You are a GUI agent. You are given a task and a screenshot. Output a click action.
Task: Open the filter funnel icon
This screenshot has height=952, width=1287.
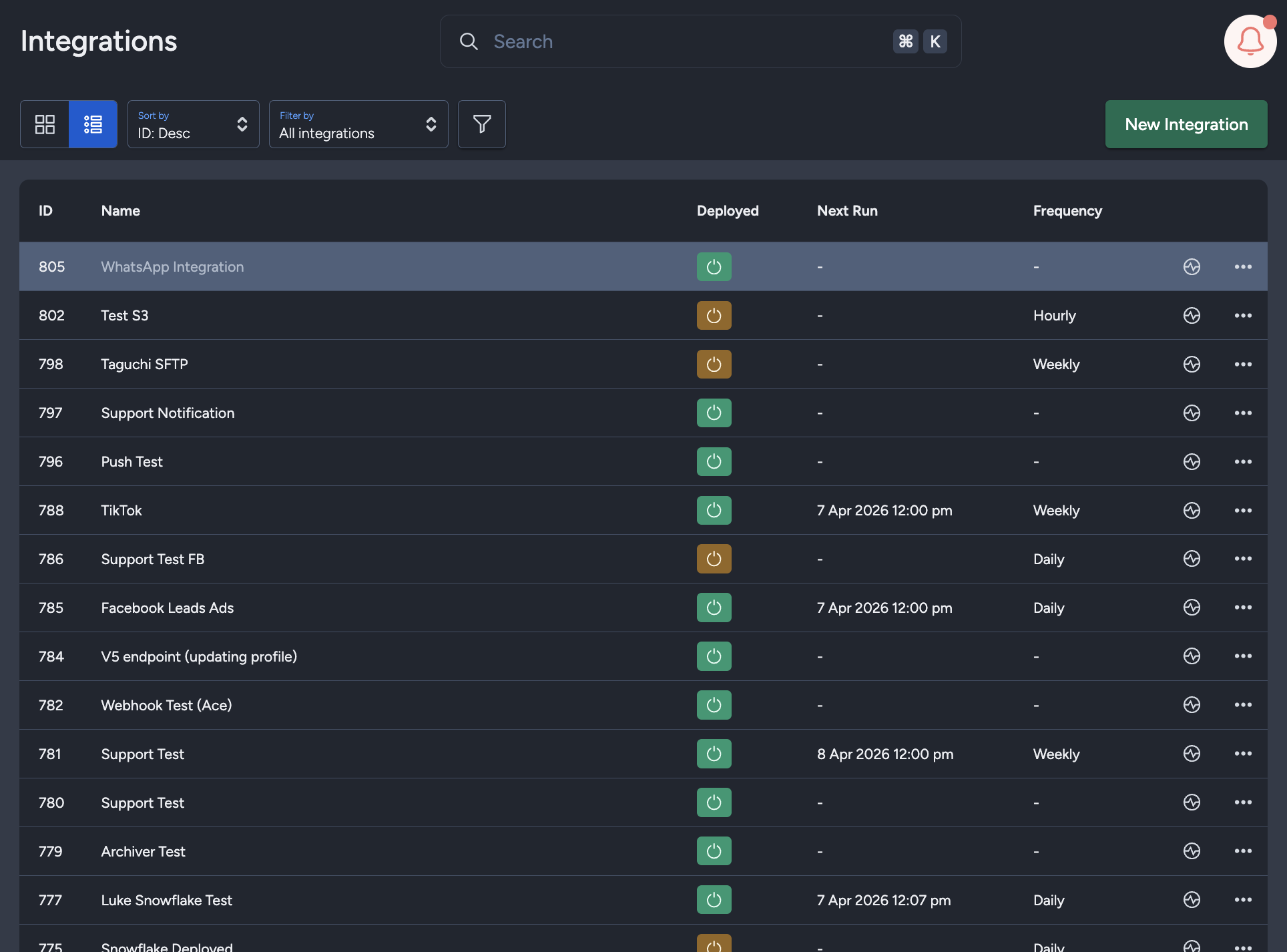pyautogui.click(x=481, y=124)
